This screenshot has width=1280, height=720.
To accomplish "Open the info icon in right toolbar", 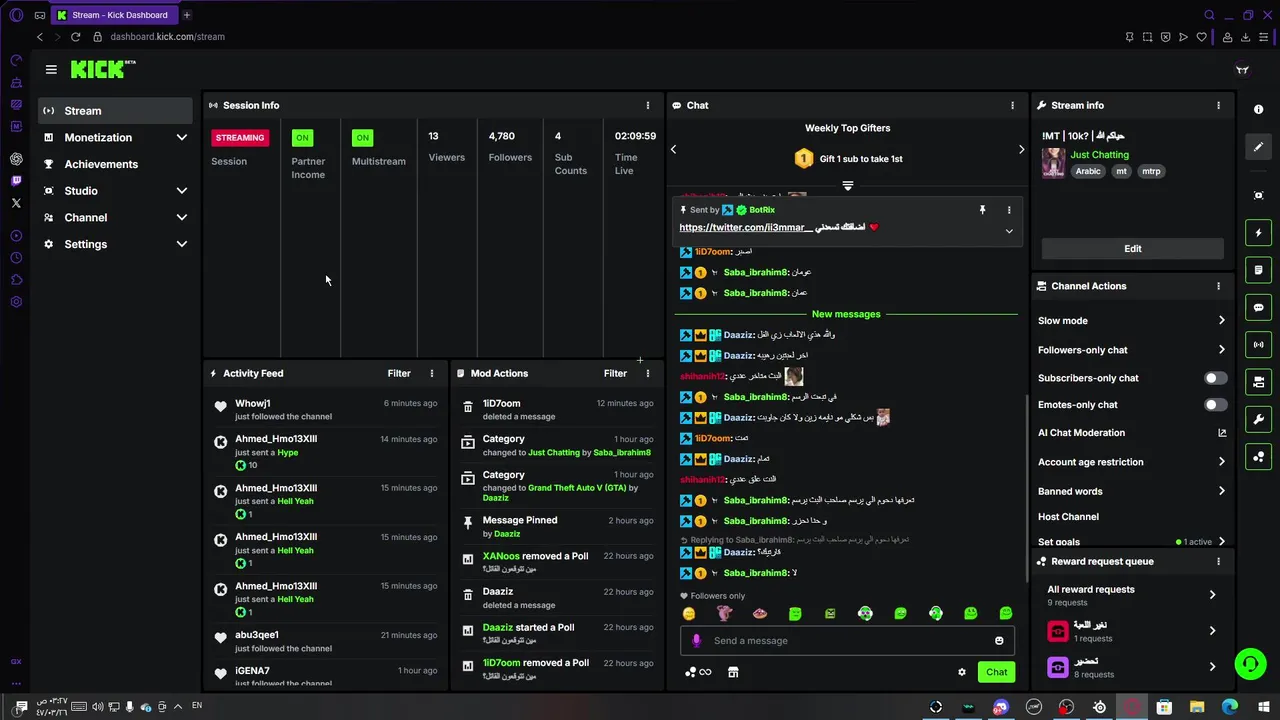I will (1259, 109).
